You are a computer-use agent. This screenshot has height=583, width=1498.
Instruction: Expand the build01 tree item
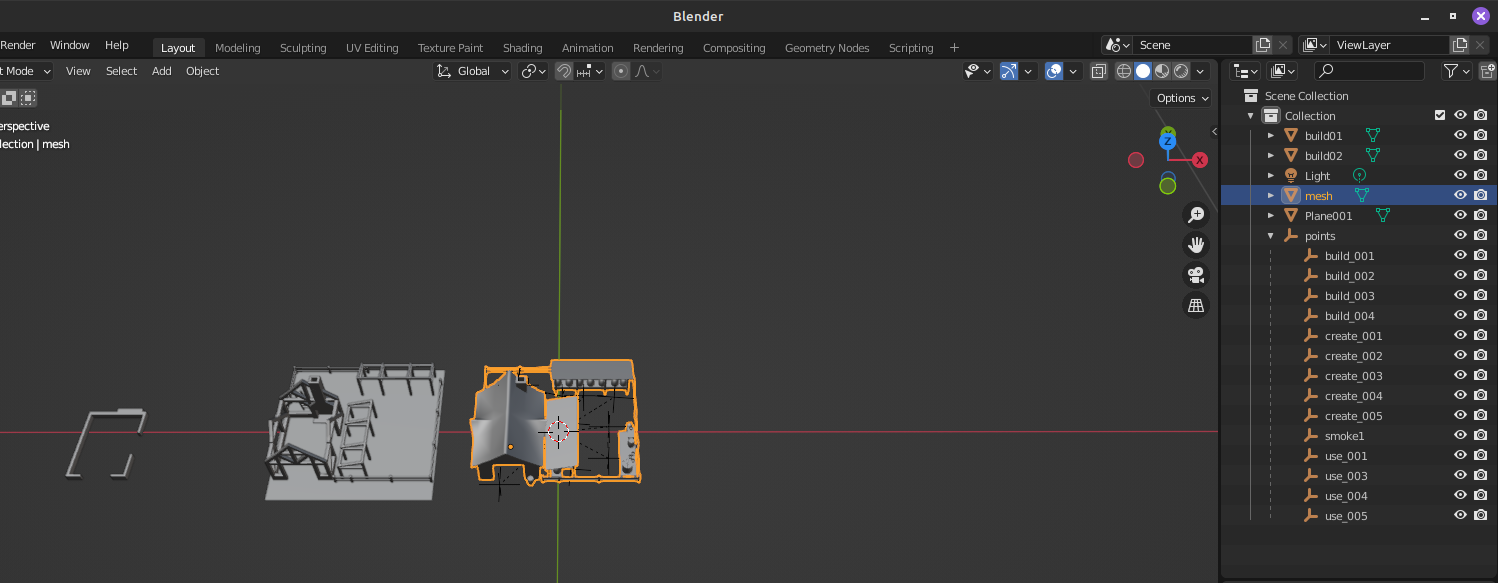(1271, 135)
